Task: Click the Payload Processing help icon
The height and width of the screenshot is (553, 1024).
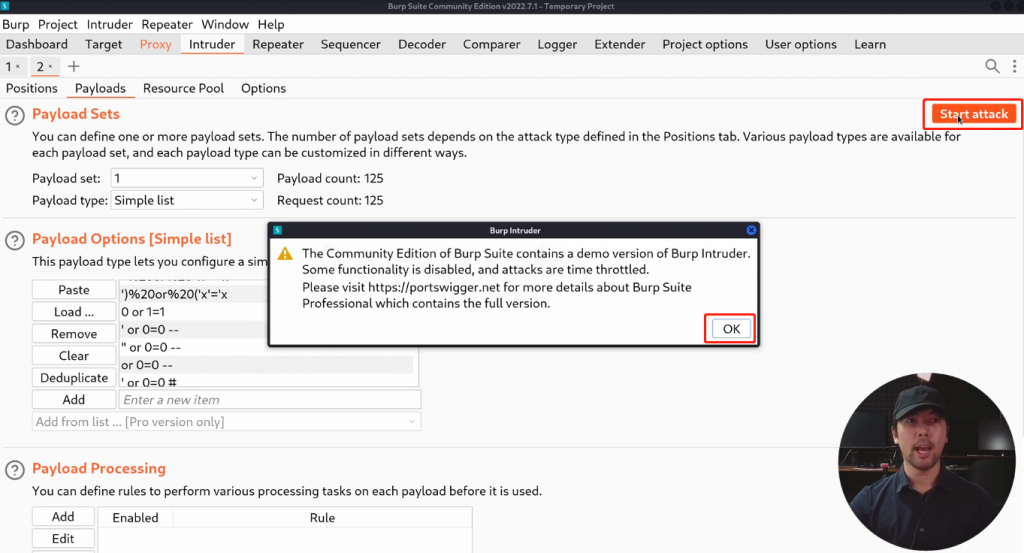Action: (x=15, y=469)
